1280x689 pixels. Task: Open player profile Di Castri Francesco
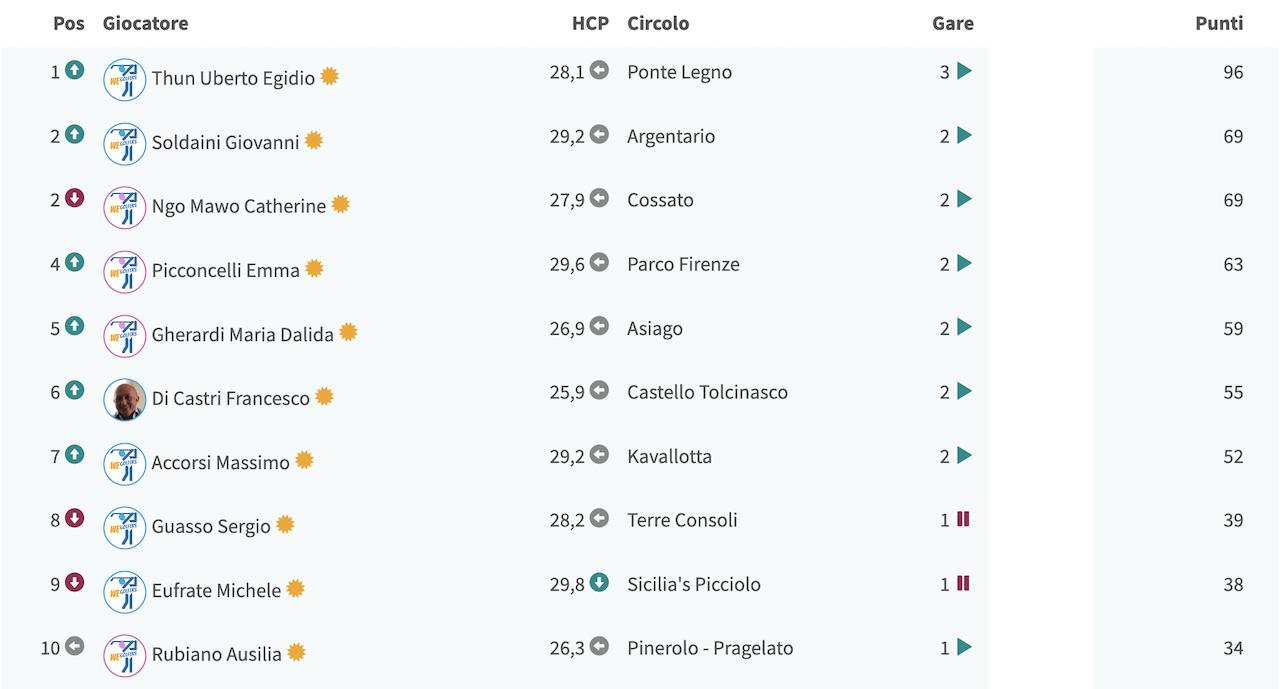(231, 398)
